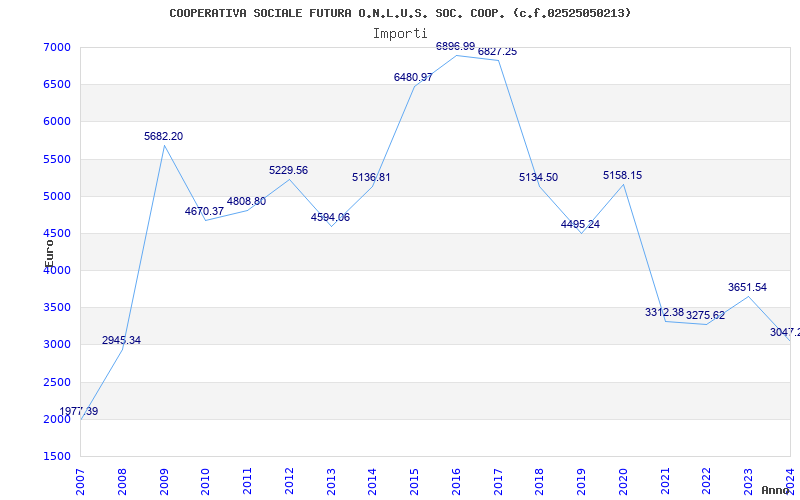Click the 'Importi' subtitle
The image size is (800, 500).
coord(400,34)
